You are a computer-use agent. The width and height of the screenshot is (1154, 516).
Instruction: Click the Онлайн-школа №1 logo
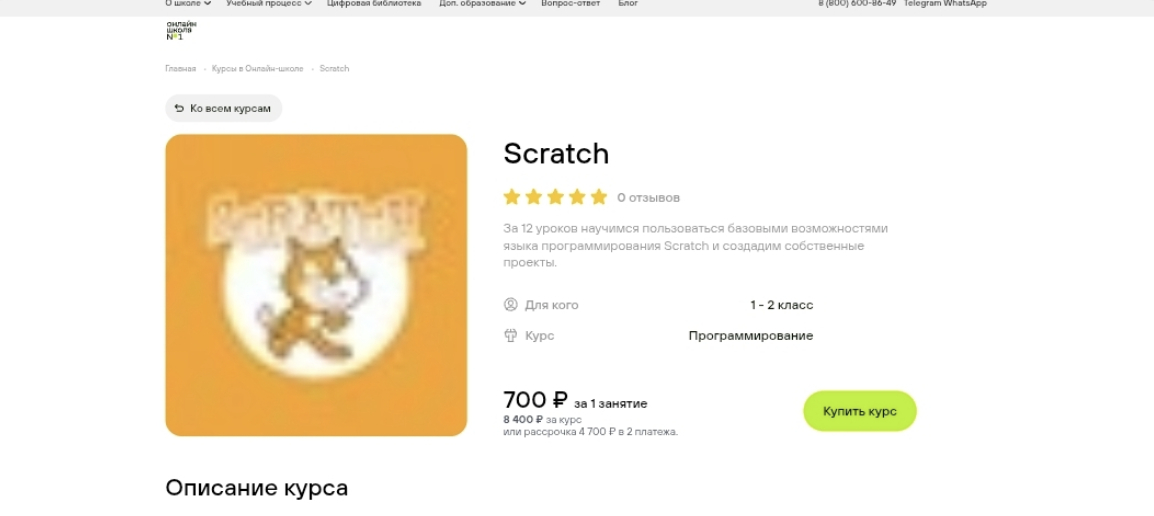click(x=181, y=31)
